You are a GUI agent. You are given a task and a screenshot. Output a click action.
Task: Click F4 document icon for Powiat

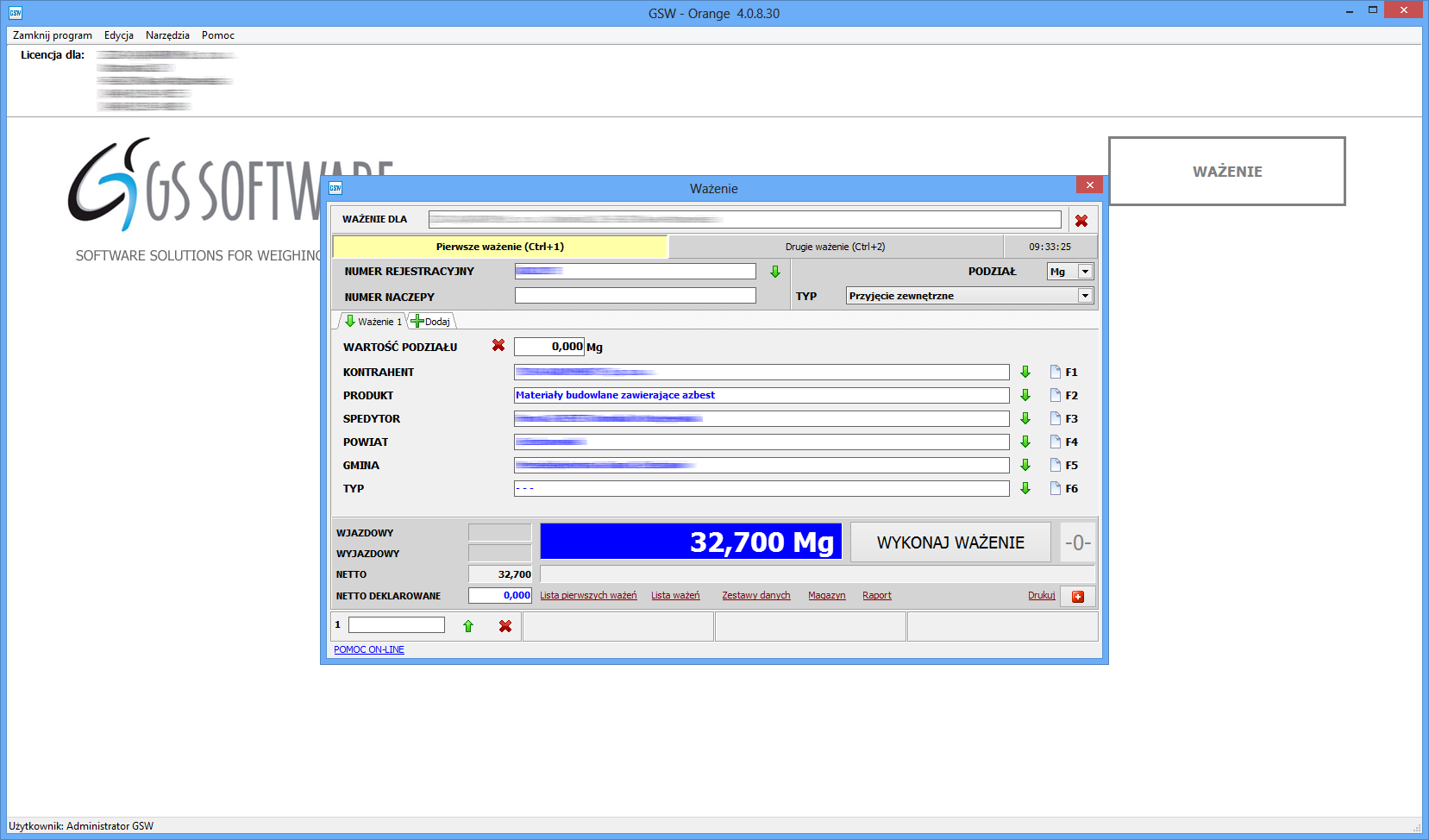(1056, 442)
